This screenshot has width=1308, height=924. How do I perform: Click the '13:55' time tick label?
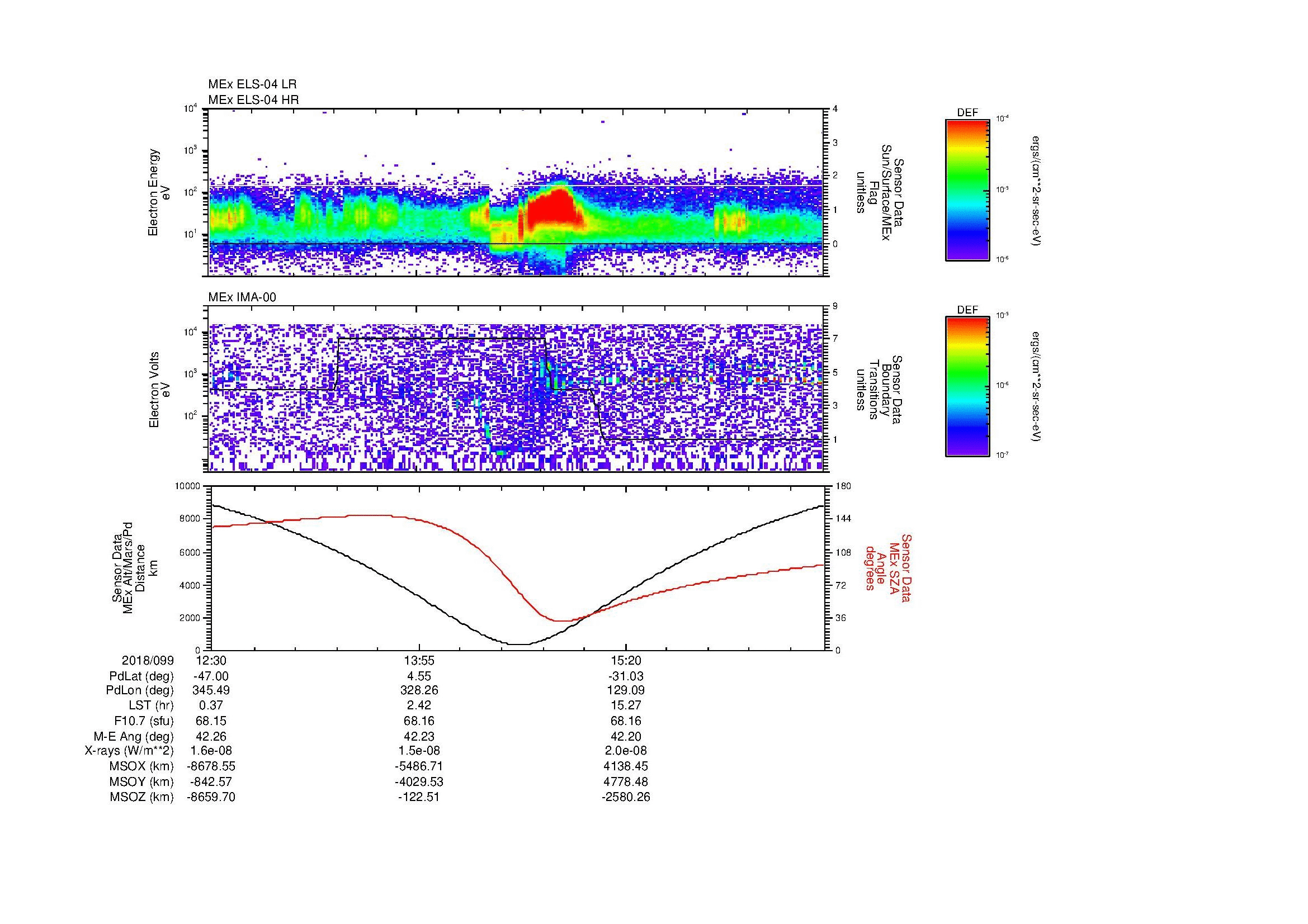(419, 660)
